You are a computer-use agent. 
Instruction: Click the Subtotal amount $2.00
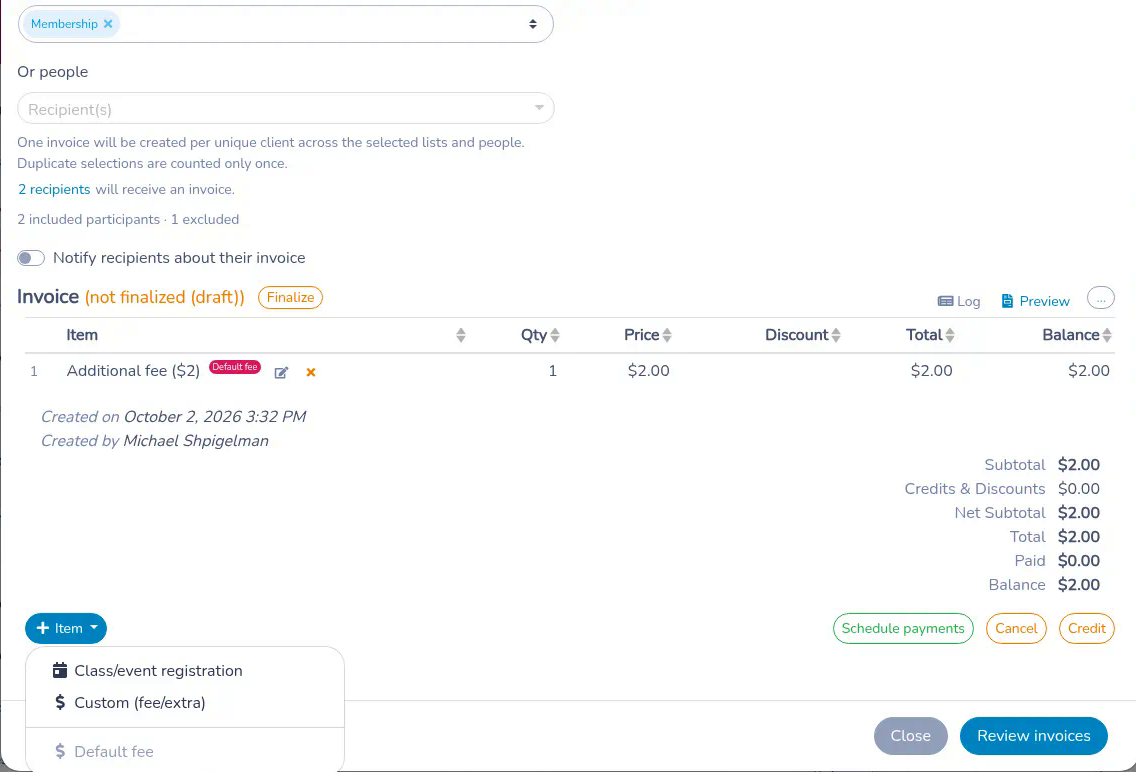[x=1079, y=465]
